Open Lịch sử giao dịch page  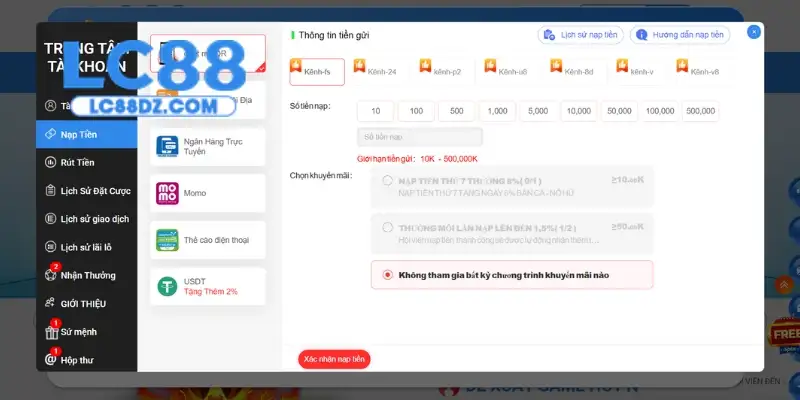[86, 219]
